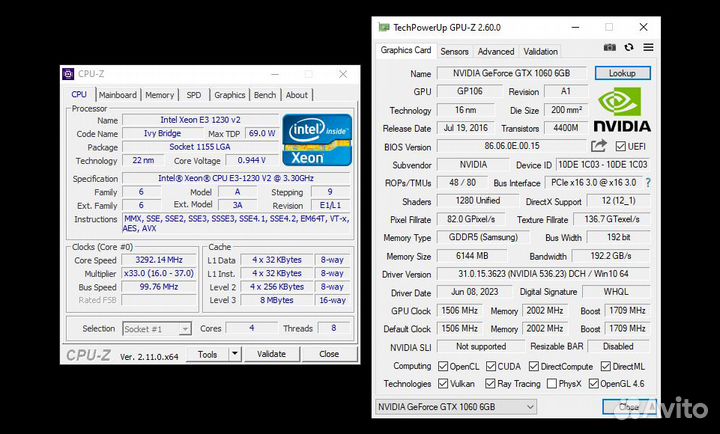Click the CPU Name field Intel Xeon E3 1230 v2

point(200,120)
